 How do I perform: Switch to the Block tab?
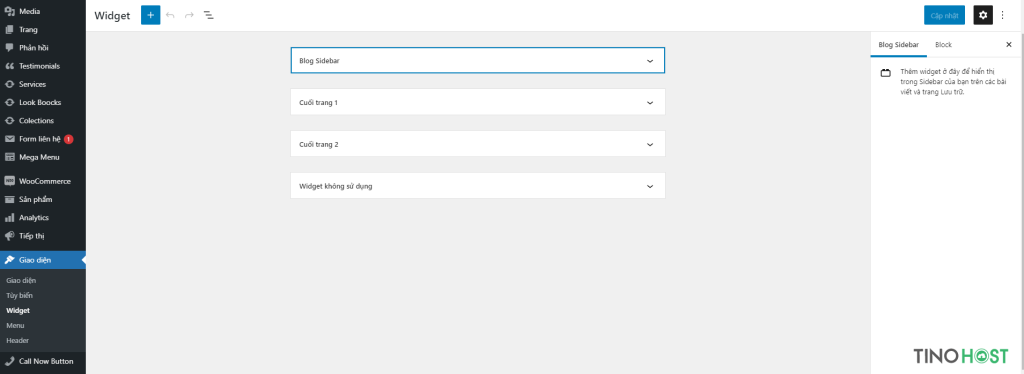click(943, 45)
